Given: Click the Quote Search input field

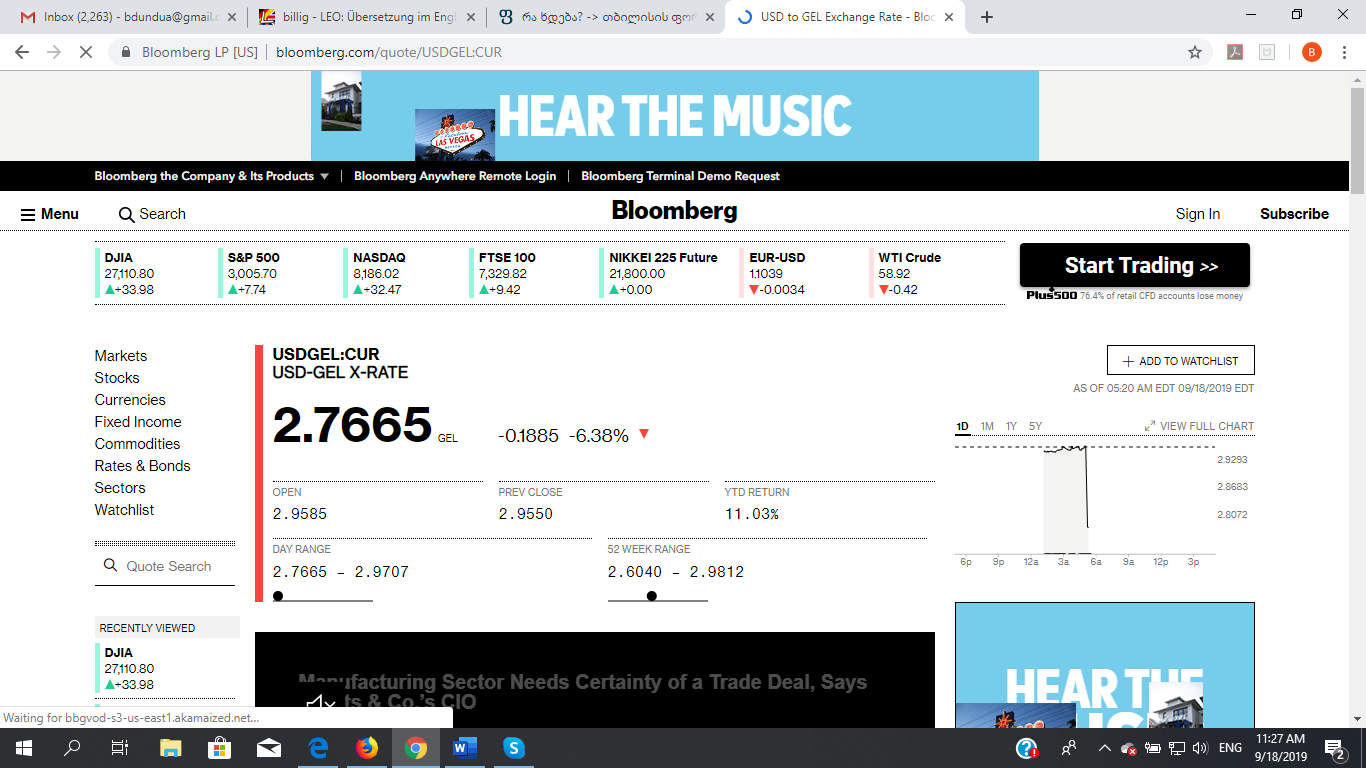Looking at the screenshot, I should pos(165,566).
